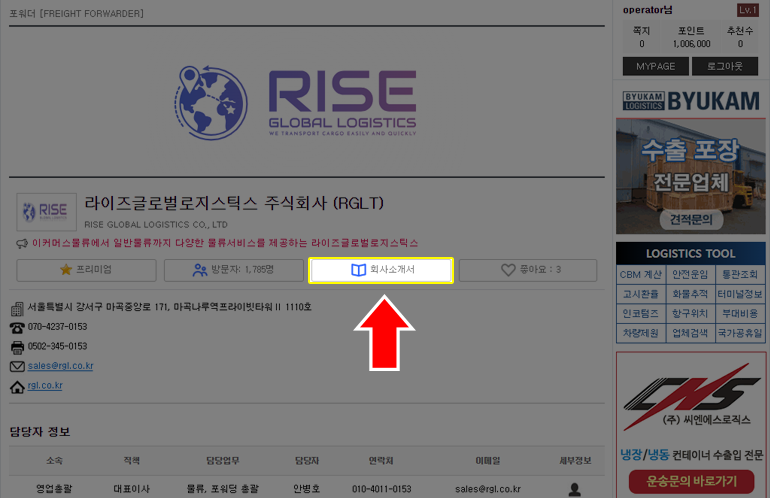
Task: Open 포인트 1,006,000 points
Action: pos(691,37)
